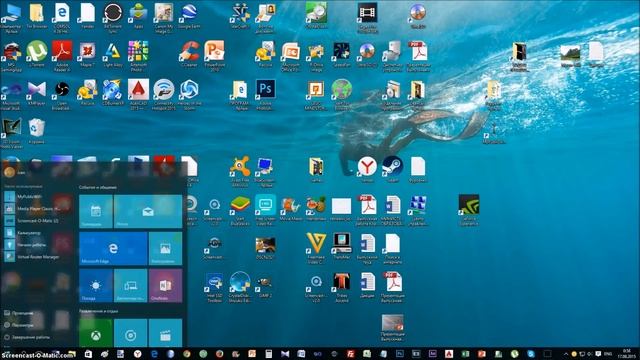Open the Connectify Hotspot 2015 shortcut
Image resolution: width=640 pixels, height=360 pixels.
164,95
